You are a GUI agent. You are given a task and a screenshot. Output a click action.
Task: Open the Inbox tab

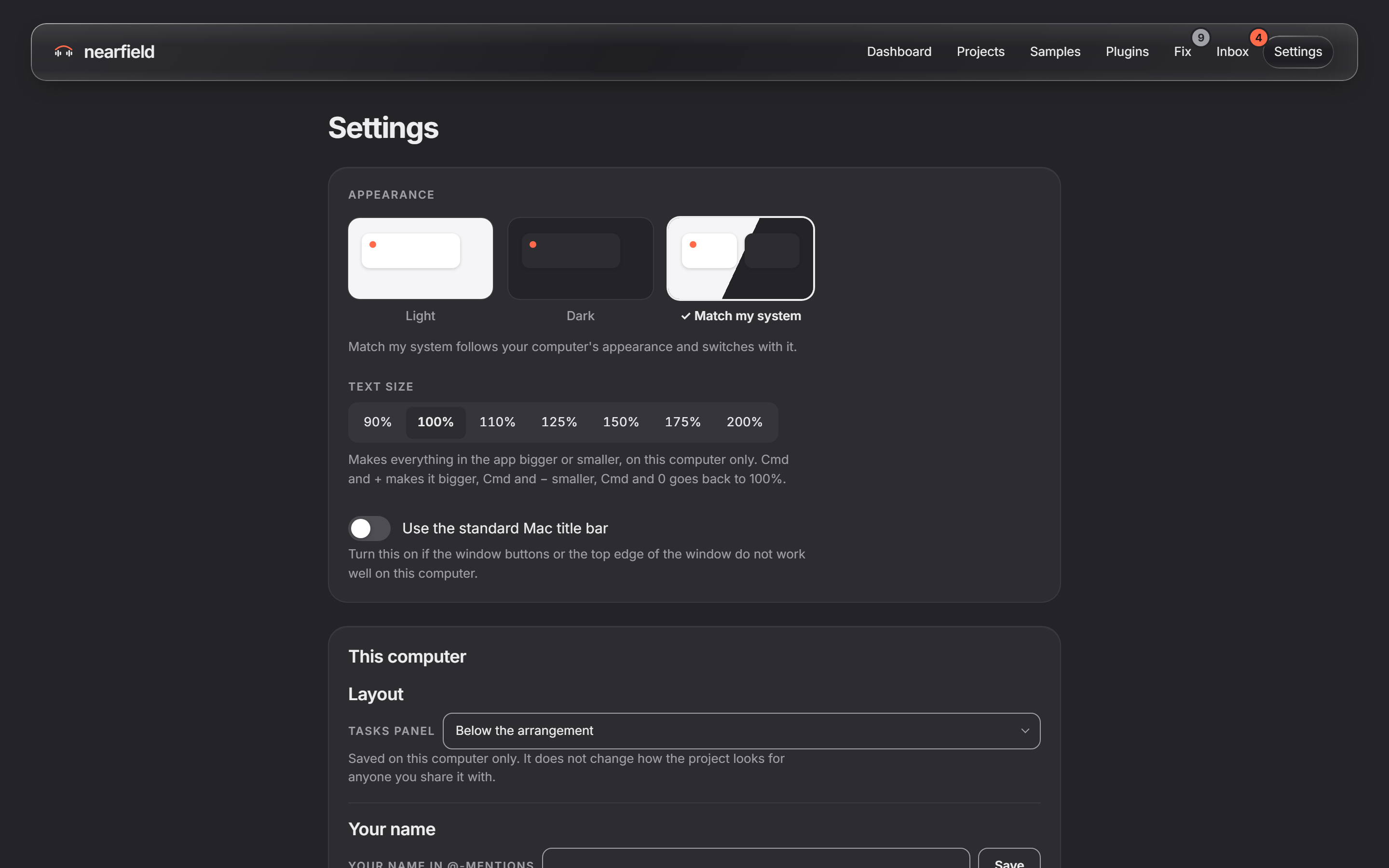pos(1232,52)
